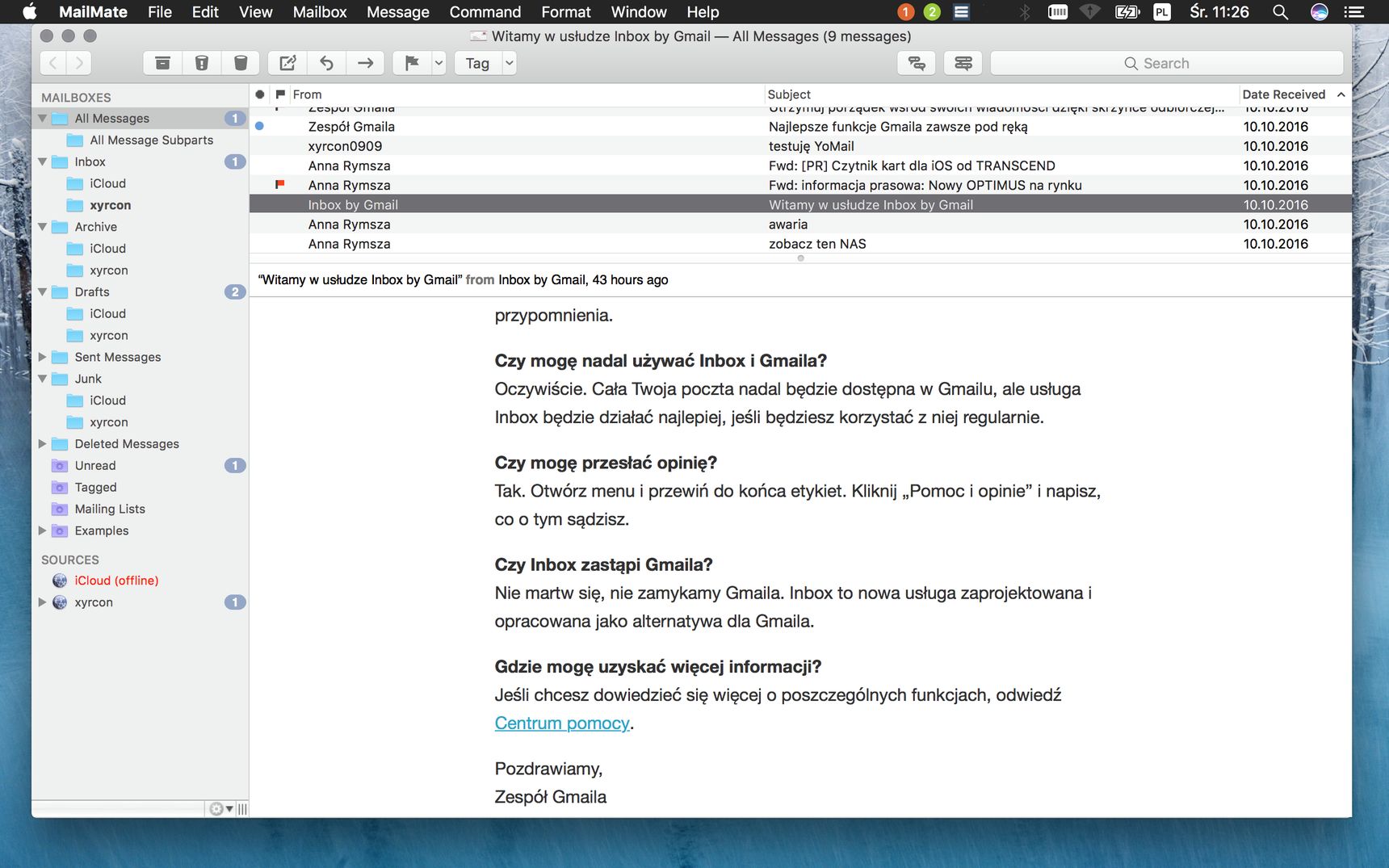
Task: Open the Apple menu
Action: pyautogui.click(x=30, y=12)
